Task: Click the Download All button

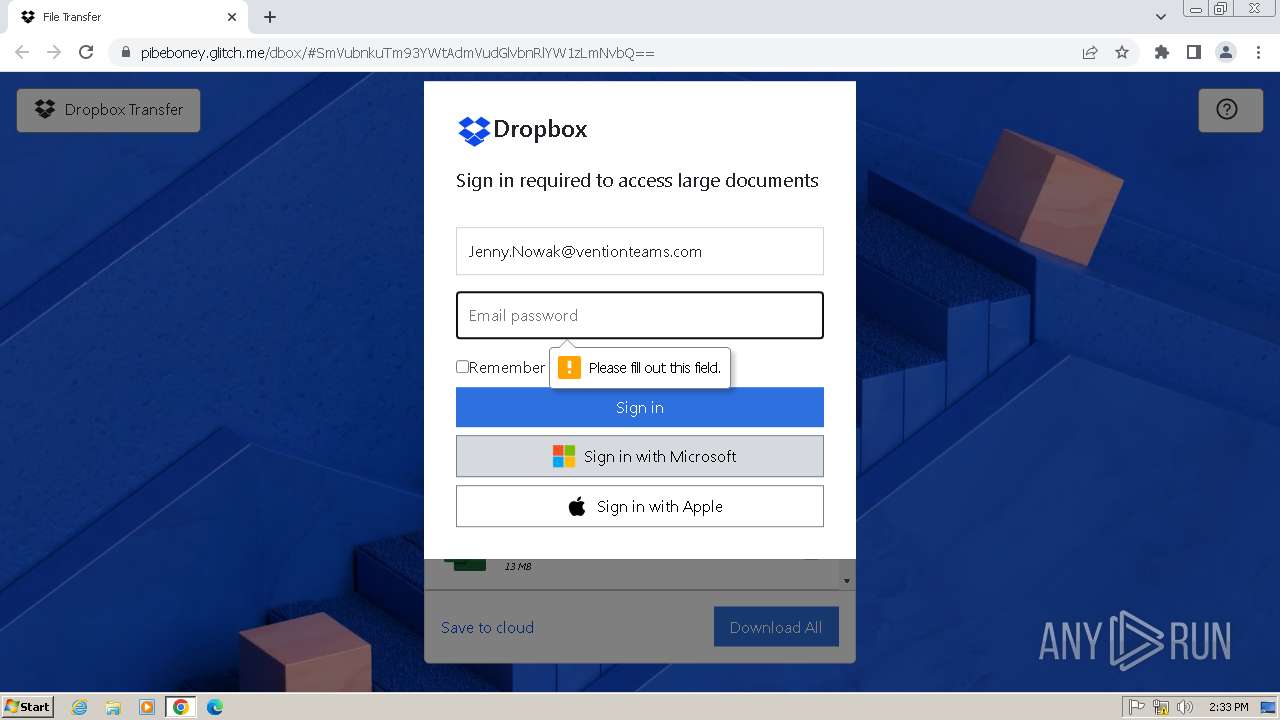Action: coord(776,627)
